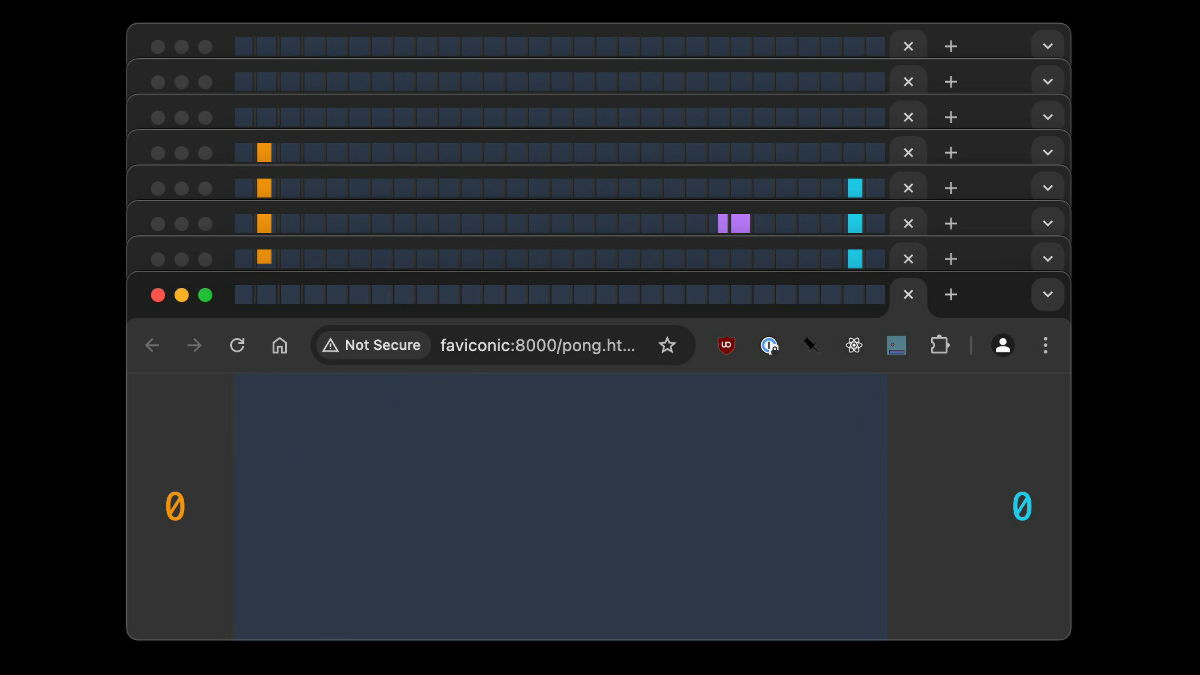Open the tab search chevron on the active window
This screenshot has width=1200, height=675.
point(1047,294)
